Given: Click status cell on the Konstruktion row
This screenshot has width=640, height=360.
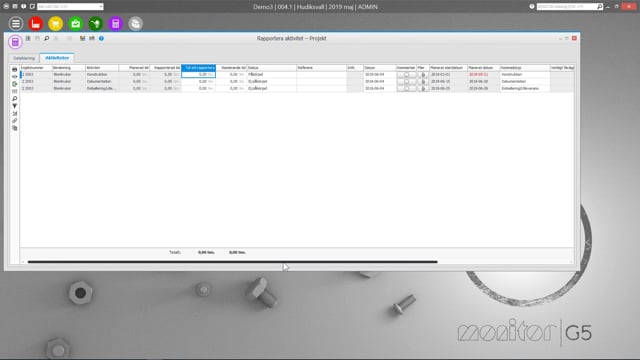Looking at the screenshot, I should pyautogui.click(x=271, y=75).
